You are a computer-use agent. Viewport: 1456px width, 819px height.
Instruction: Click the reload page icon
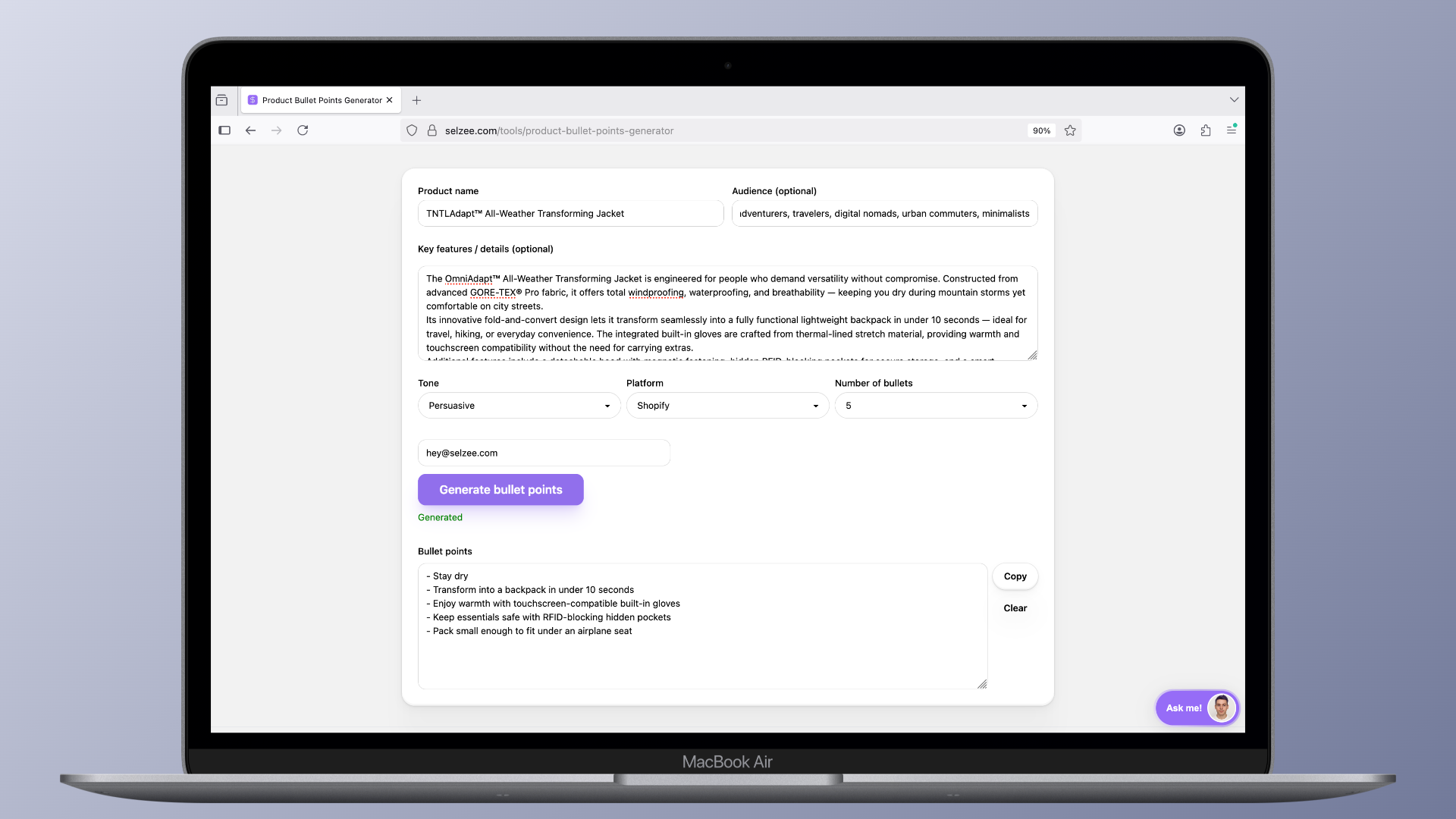click(303, 130)
